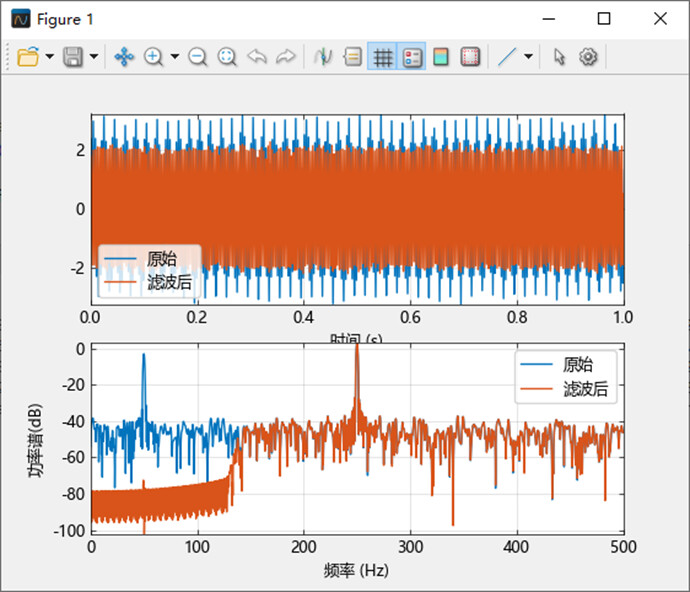Image resolution: width=690 pixels, height=592 pixels.
Task: Toggle the colorbar button
Action: coord(441,57)
